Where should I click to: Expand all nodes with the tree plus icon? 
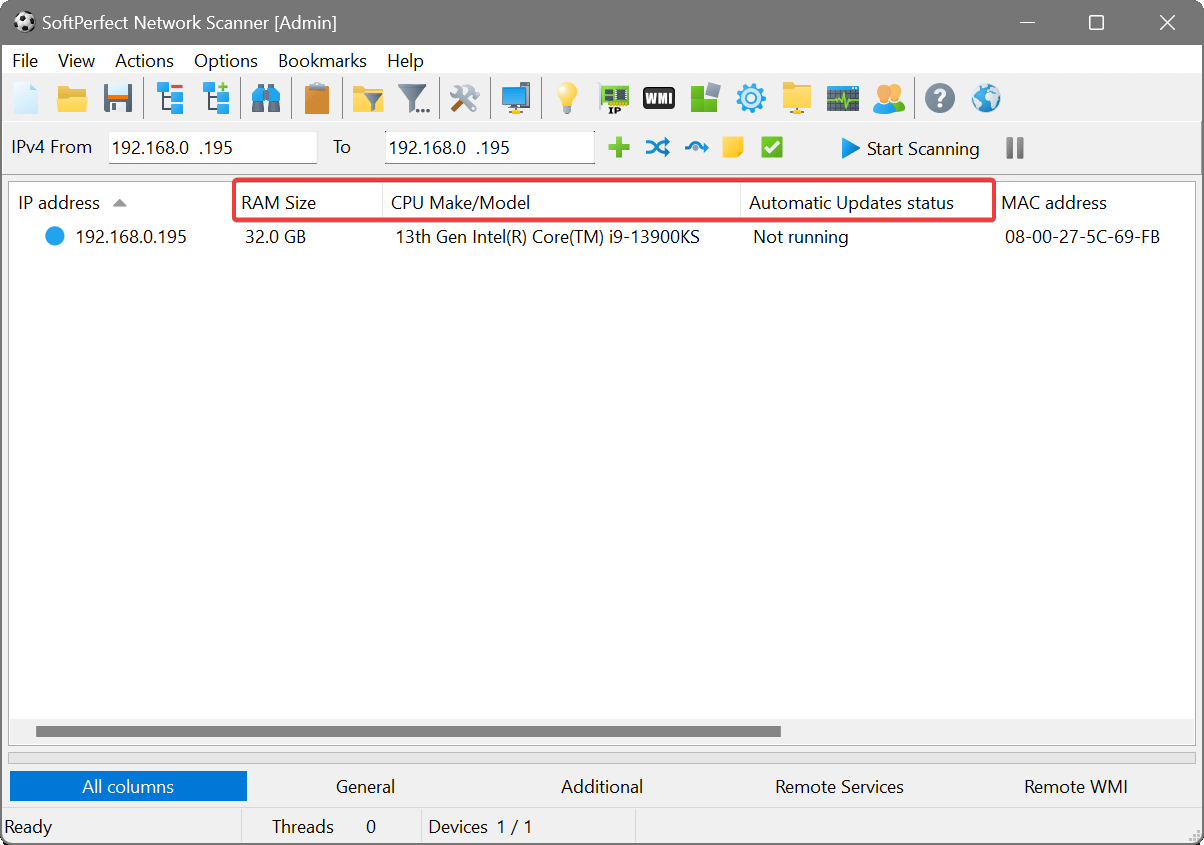[216, 98]
